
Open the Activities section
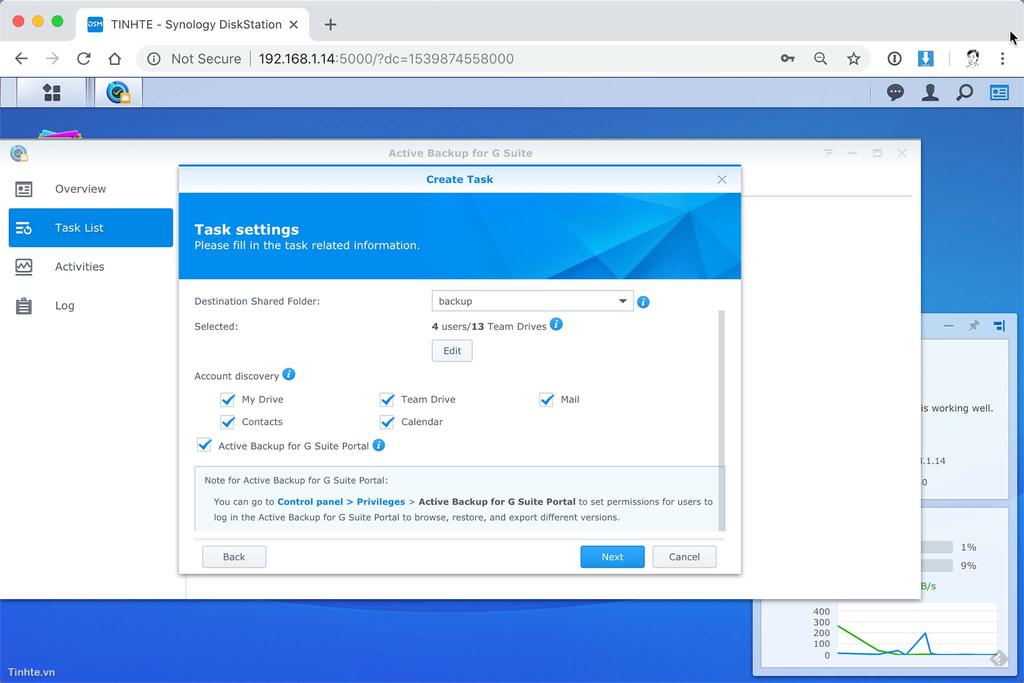[x=91, y=266]
